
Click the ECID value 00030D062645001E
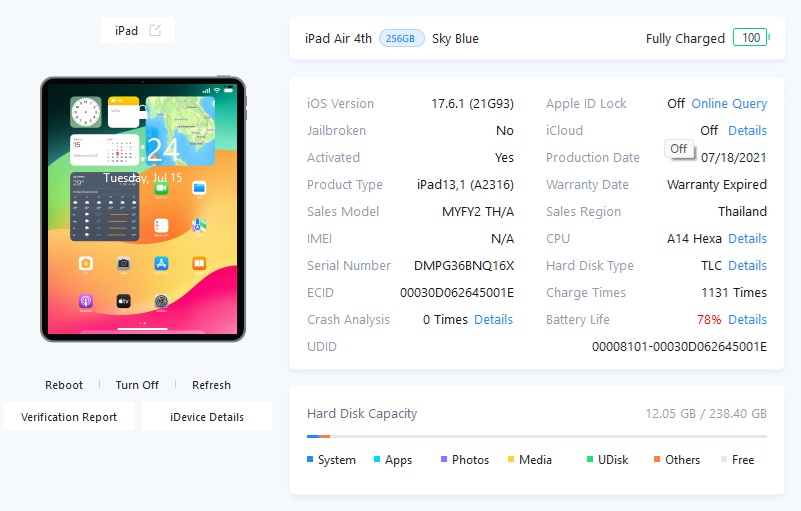457,293
